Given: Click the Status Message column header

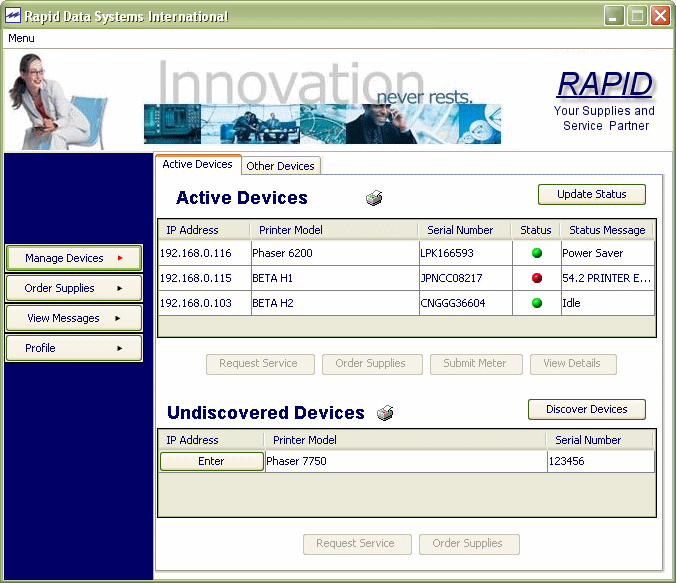Looking at the screenshot, I should (x=607, y=230).
